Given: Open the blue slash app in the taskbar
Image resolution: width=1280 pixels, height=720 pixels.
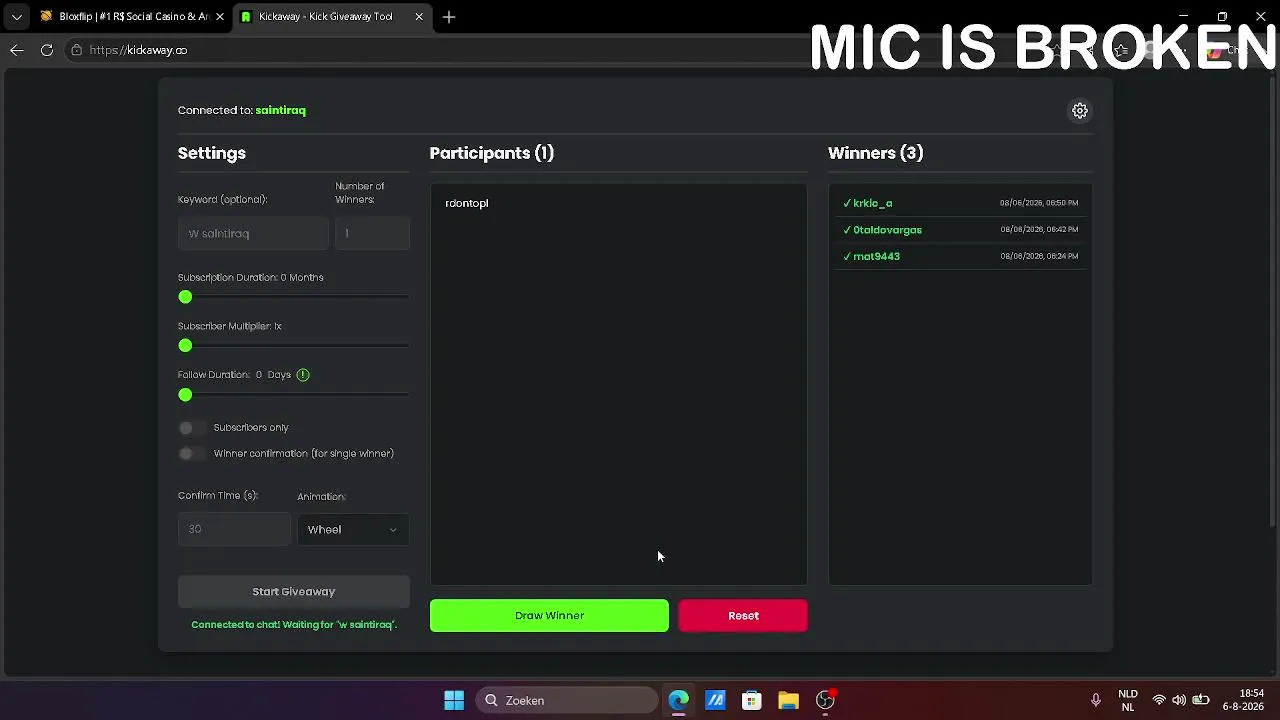Looking at the screenshot, I should point(715,701).
